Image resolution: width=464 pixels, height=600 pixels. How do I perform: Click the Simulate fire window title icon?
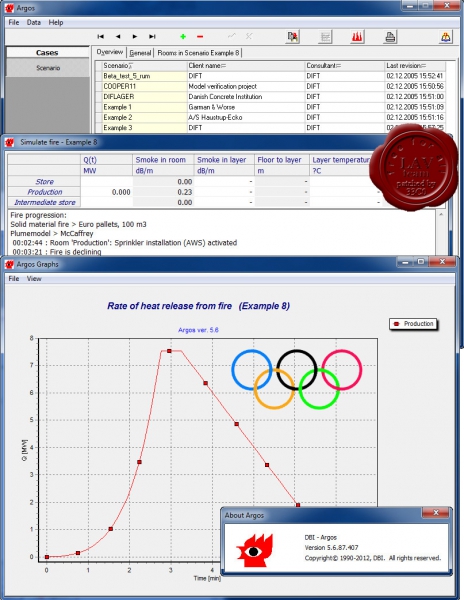tap(9, 142)
